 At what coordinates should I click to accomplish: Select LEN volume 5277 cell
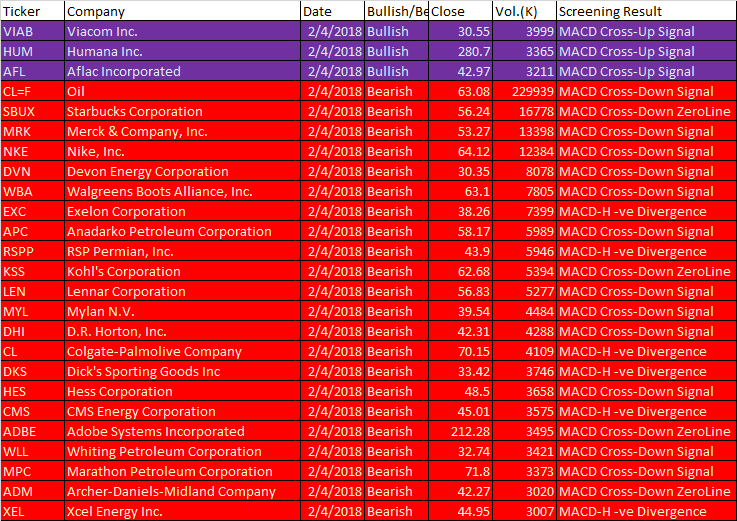(525, 292)
